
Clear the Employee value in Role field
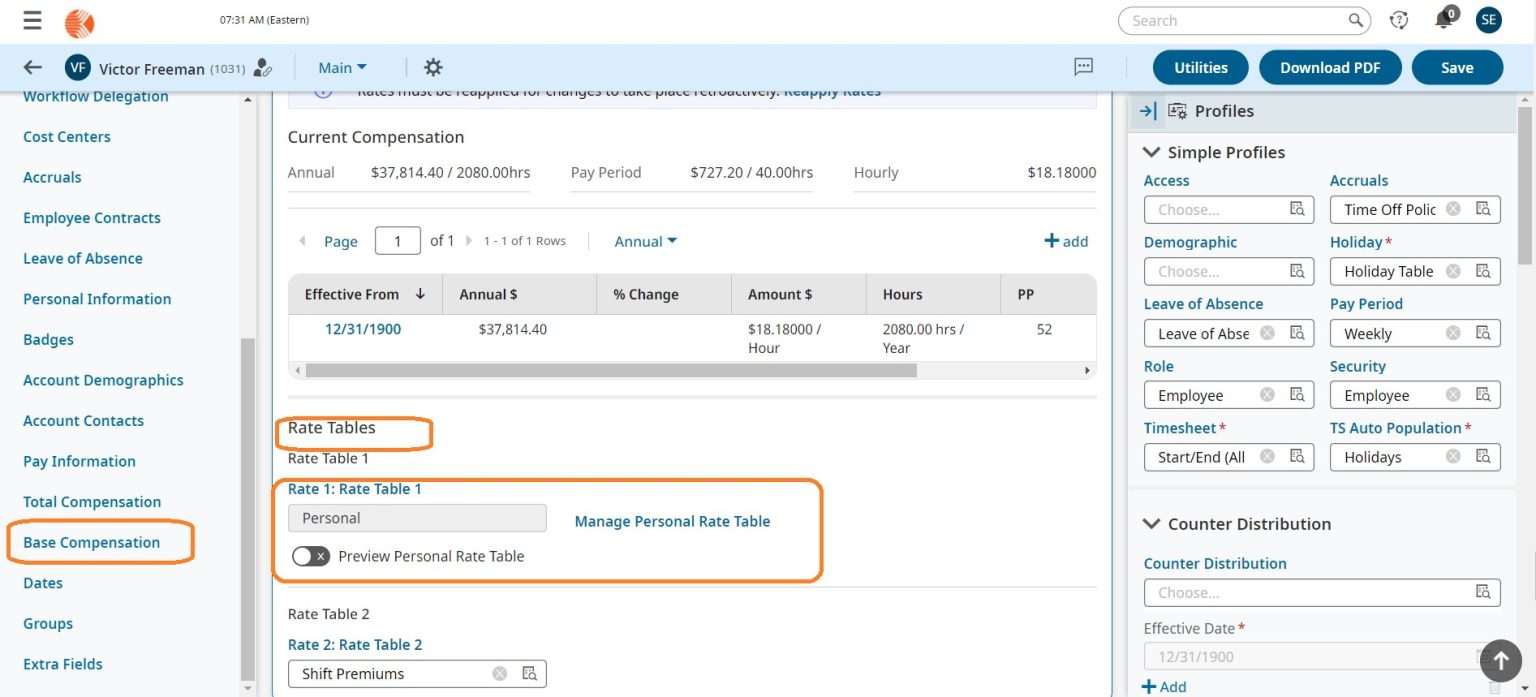1266,394
